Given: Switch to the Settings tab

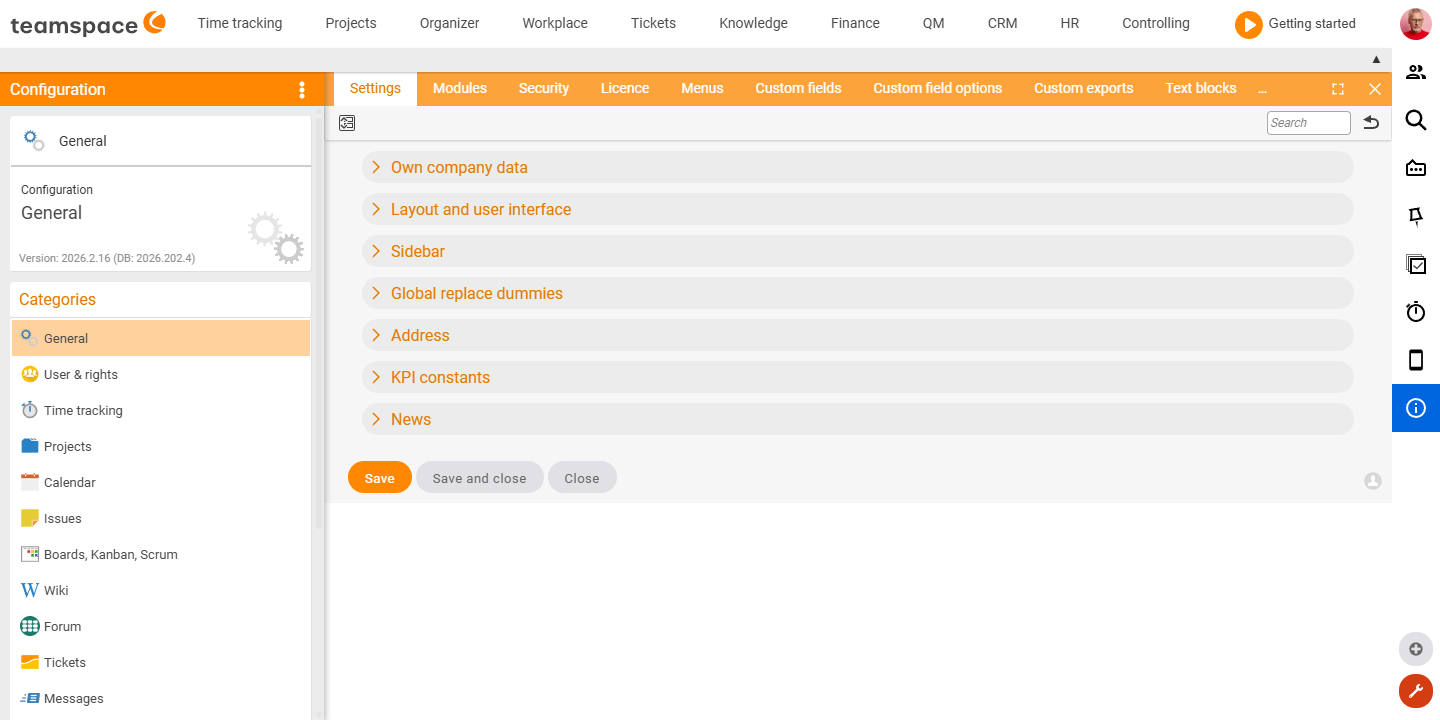Looking at the screenshot, I should click(x=375, y=88).
